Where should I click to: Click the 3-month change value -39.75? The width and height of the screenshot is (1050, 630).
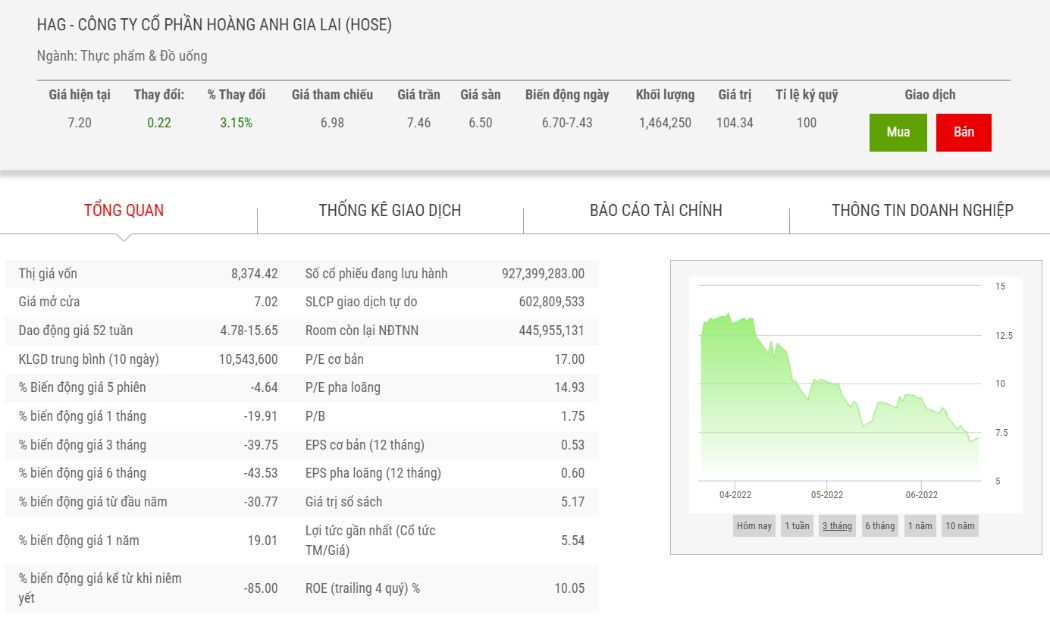point(260,445)
